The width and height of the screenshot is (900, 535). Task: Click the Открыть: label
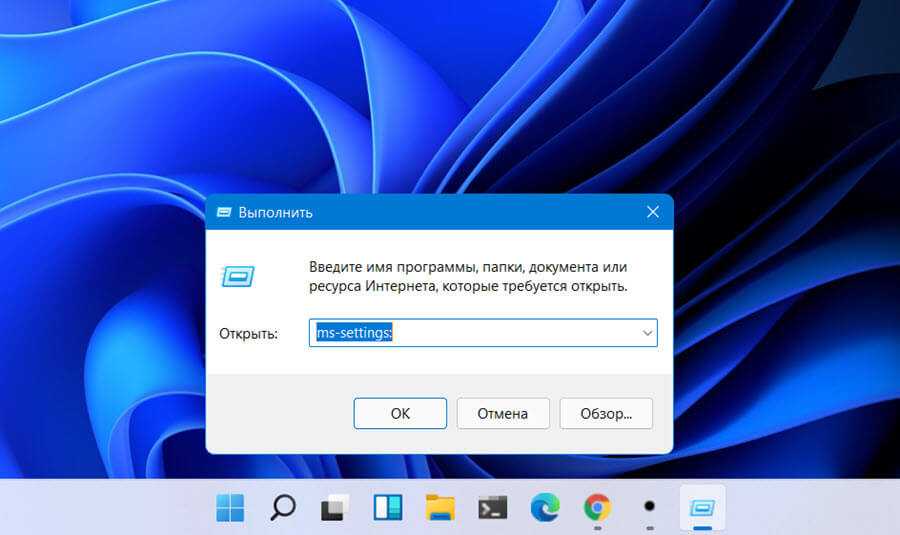point(248,334)
